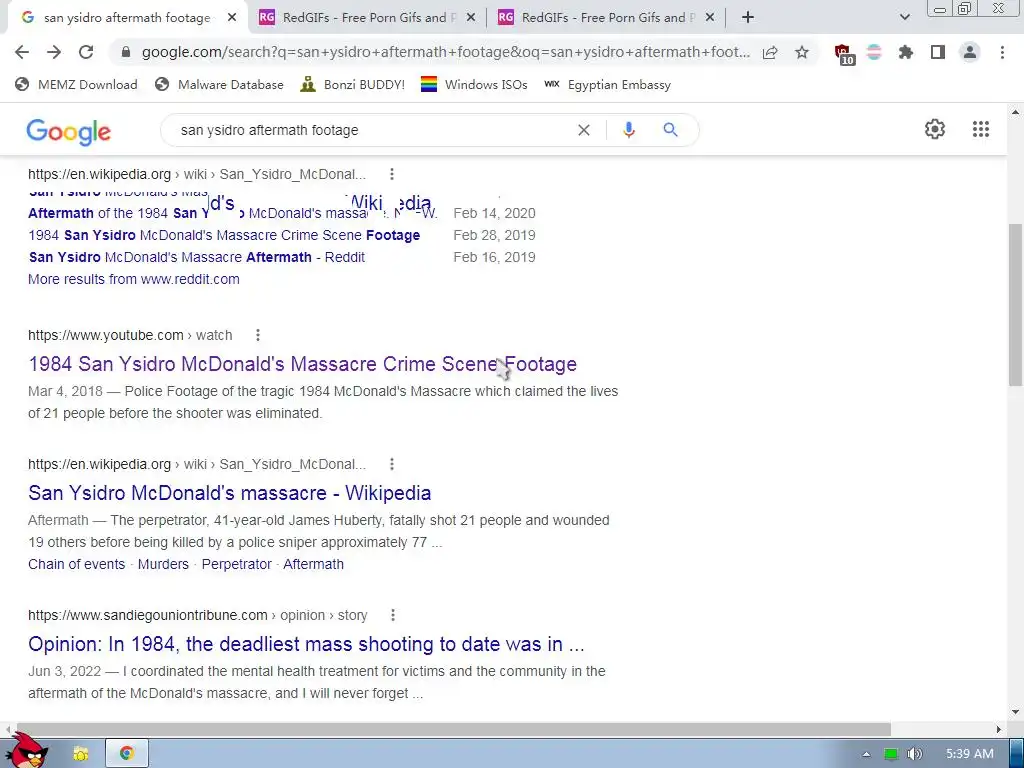1024x768 pixels.
Task: Close the first RedGIFs tab
Action: coord(471,18)
